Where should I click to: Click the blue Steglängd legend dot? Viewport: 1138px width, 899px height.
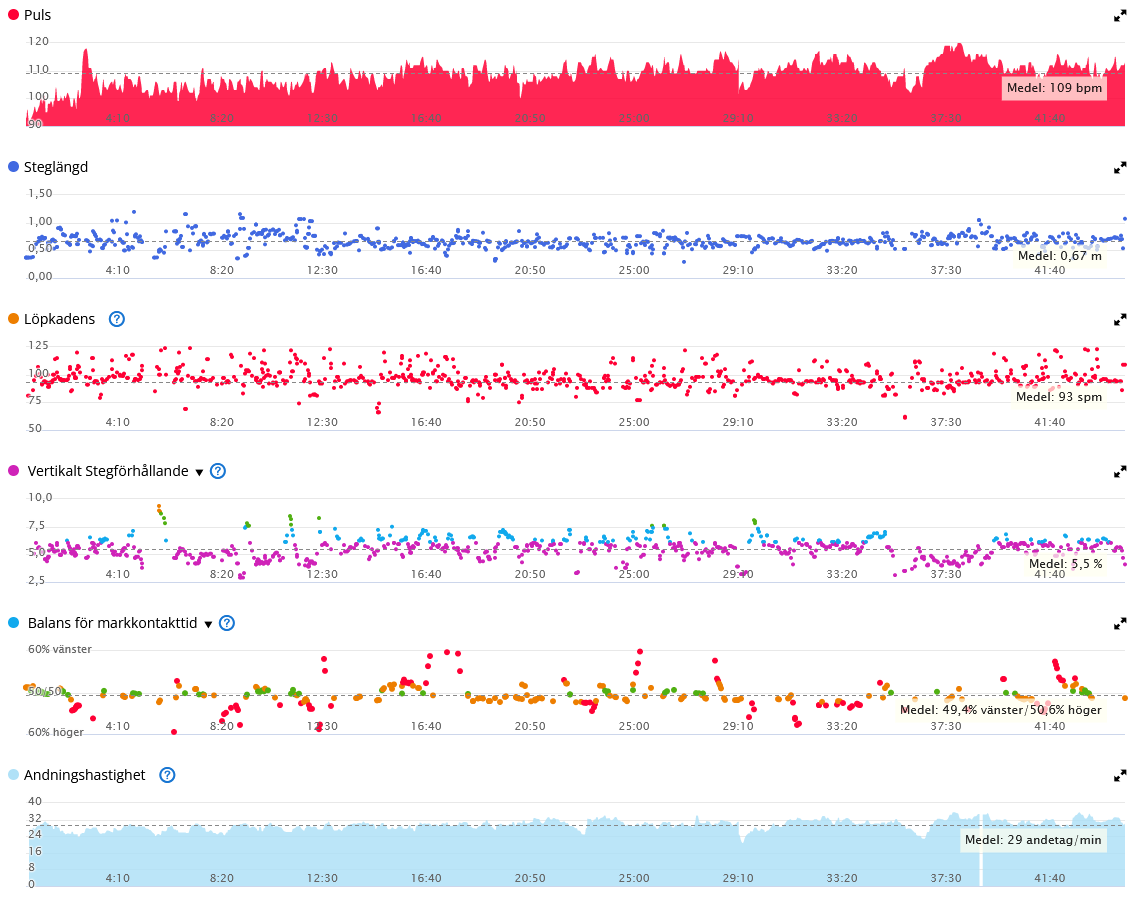tap(13, 167)
